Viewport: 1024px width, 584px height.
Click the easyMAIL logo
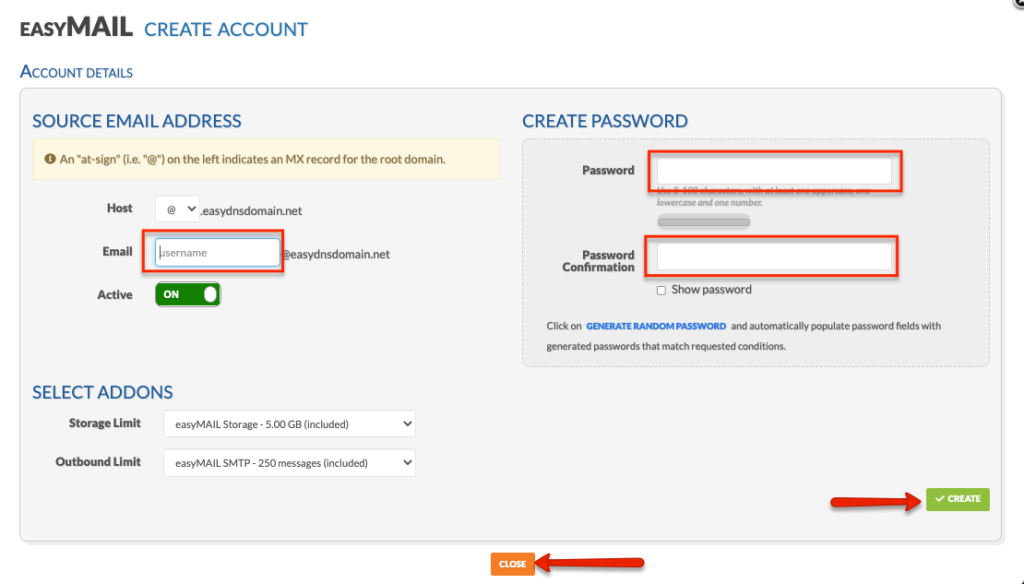click(x=74, y=28)
